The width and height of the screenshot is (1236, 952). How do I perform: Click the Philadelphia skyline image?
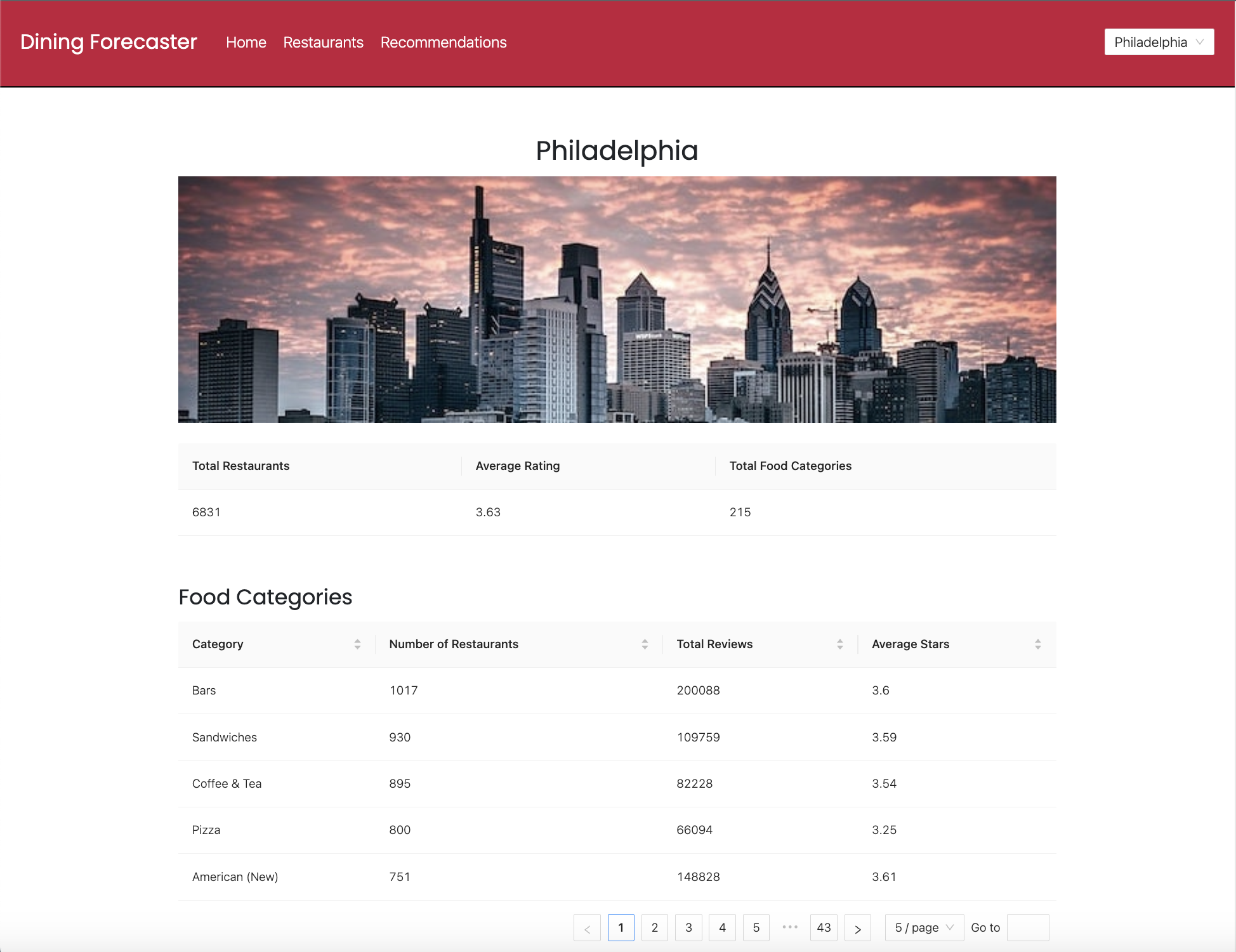tap(617, 299)
